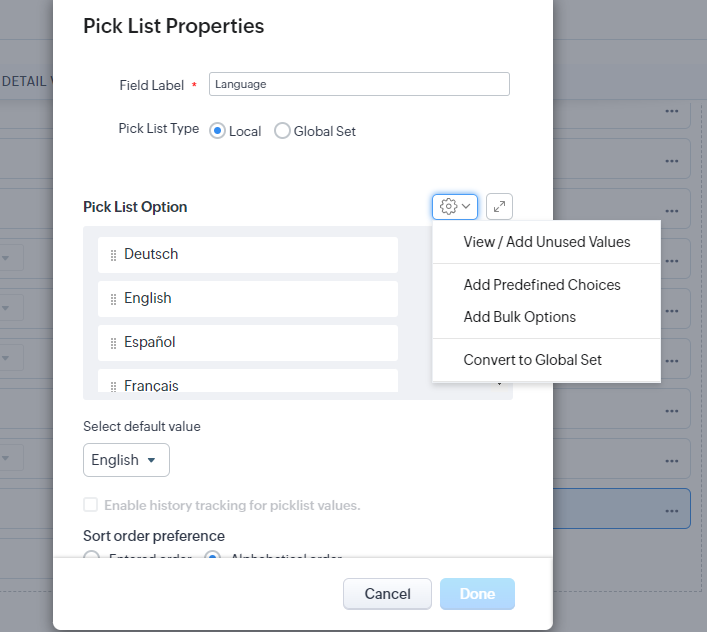Select the Local pick list type
The height and width of the screenshot is (632, 707).
217,131
